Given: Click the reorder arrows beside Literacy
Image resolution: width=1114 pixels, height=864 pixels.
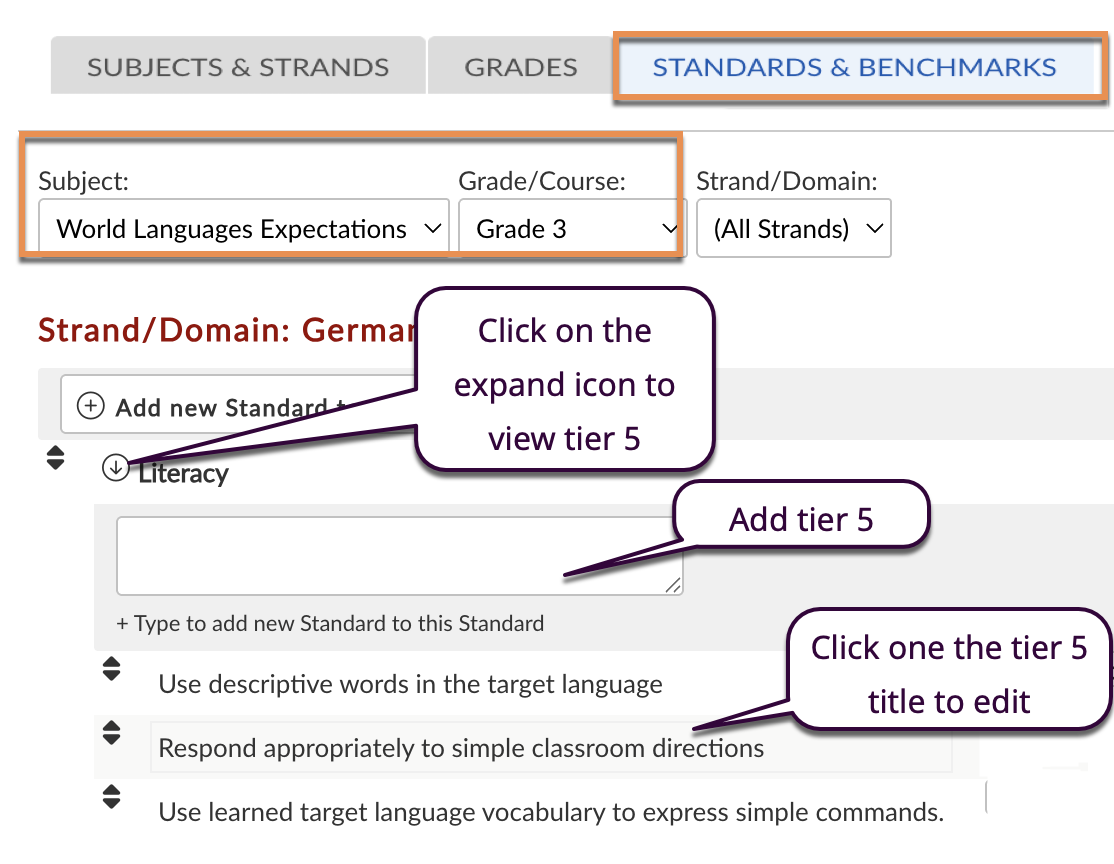Looking at the screenshot, I should 56,459.
